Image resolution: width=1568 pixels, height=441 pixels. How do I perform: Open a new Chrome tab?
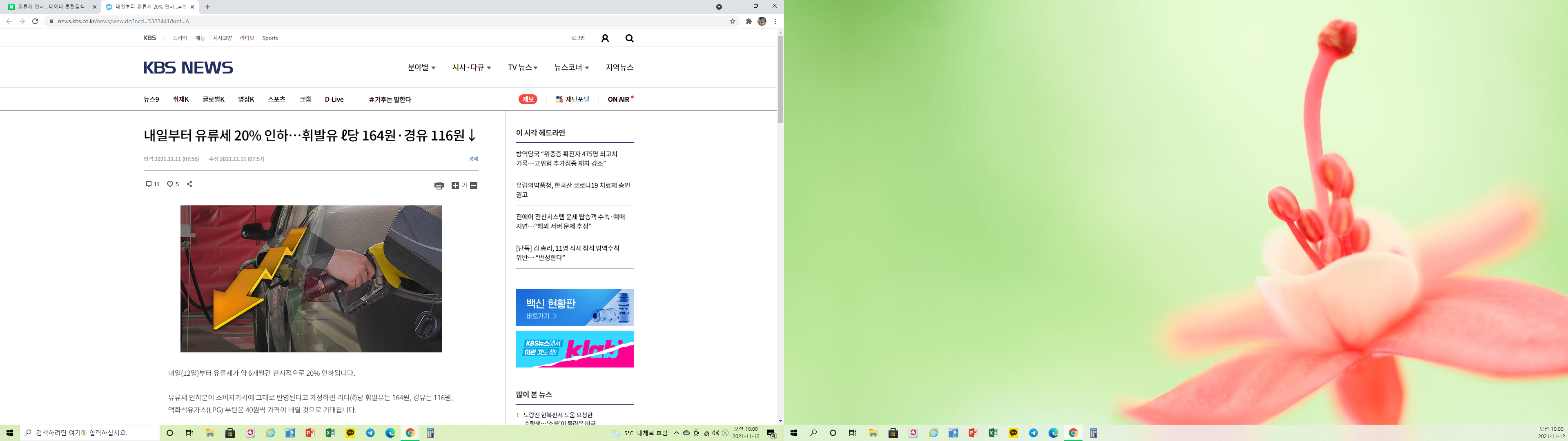coord(207,7)
